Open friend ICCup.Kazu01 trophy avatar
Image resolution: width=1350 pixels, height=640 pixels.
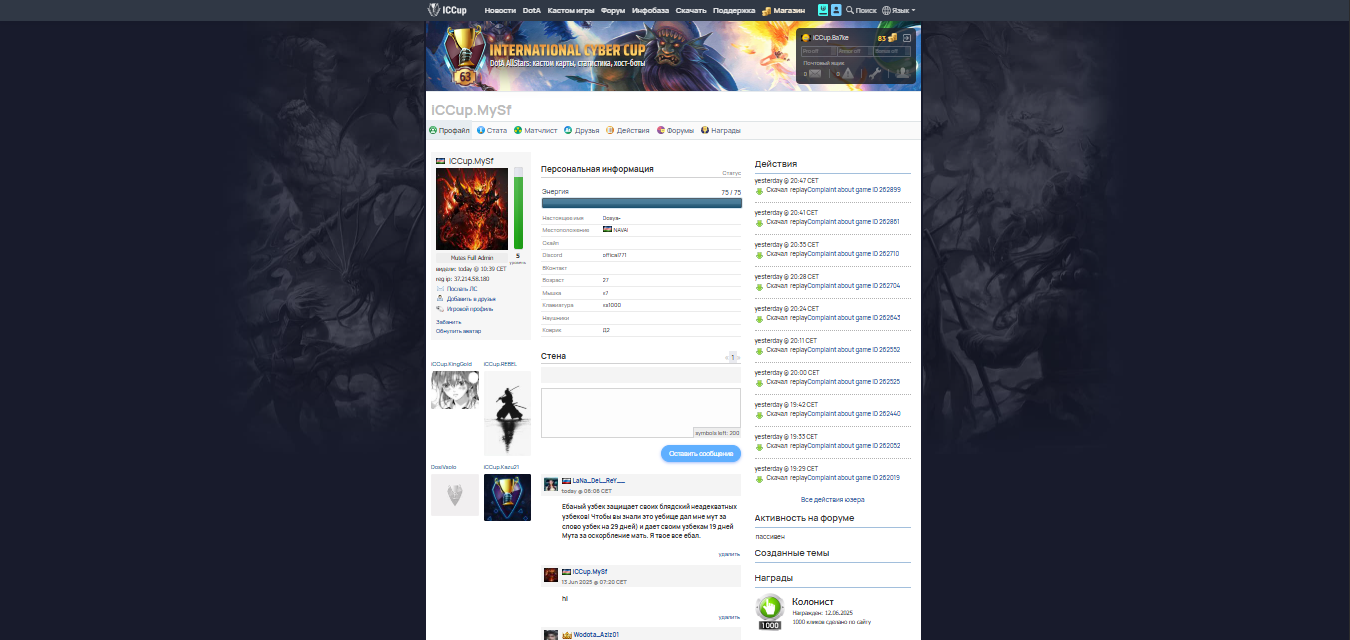pos(507,497)
